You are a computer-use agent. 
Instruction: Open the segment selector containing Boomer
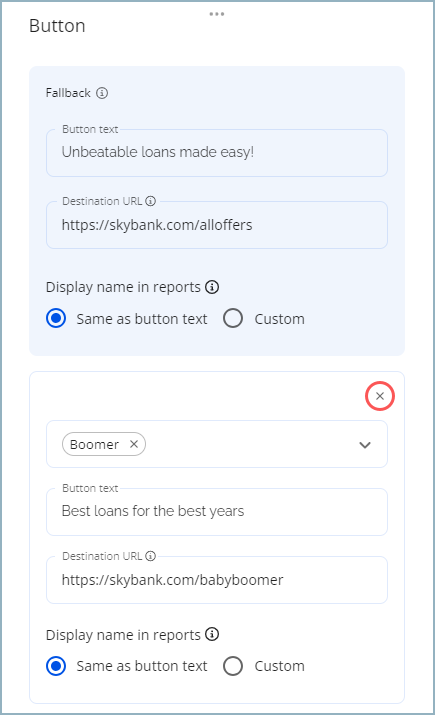217,444
